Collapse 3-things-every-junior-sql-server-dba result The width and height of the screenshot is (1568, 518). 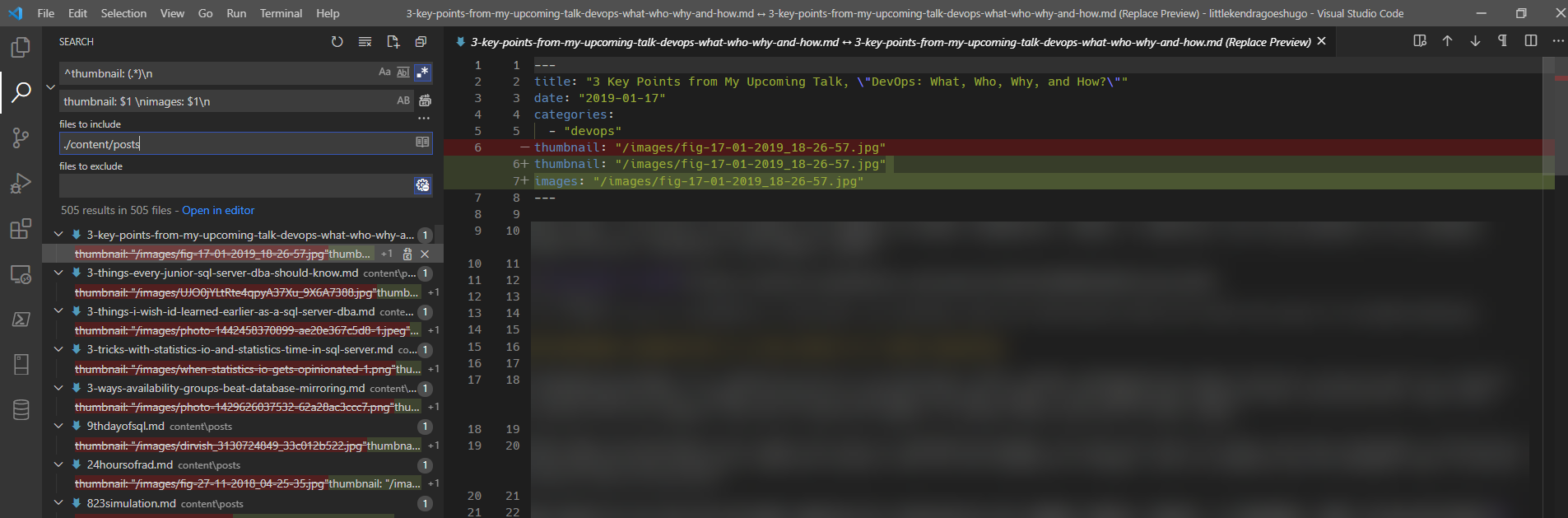pos(58,273)
